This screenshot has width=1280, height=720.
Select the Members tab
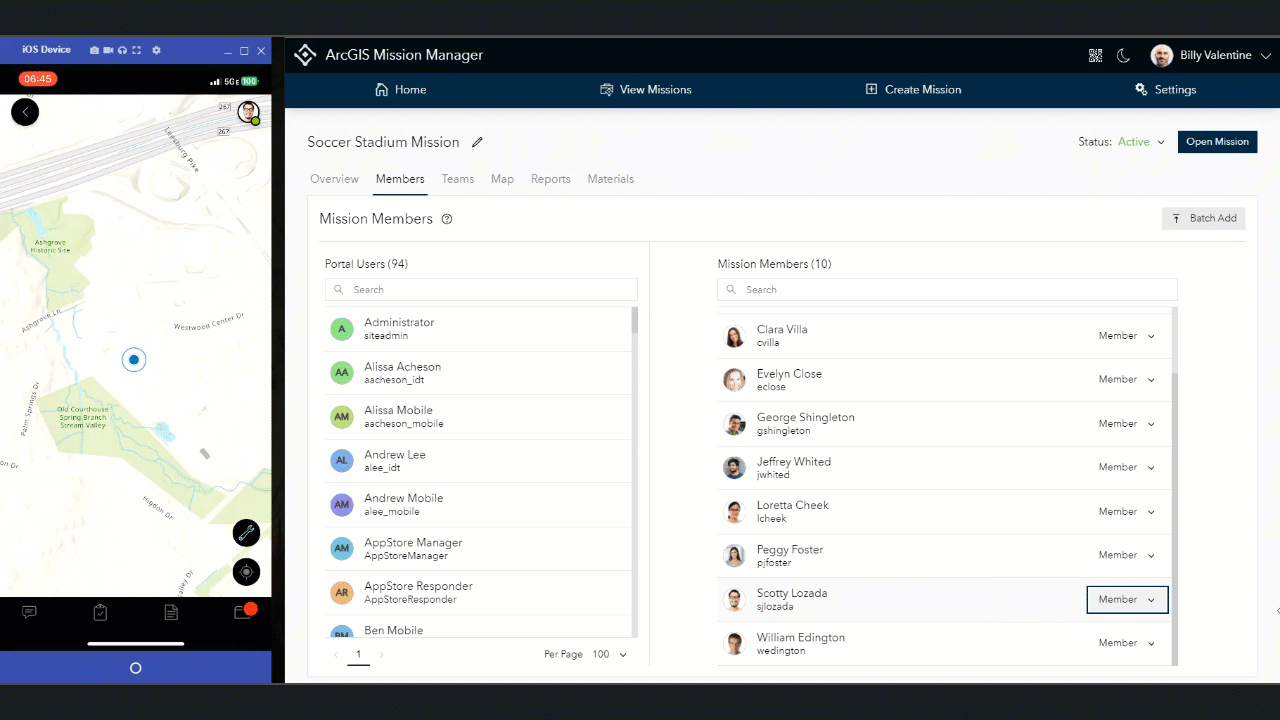[400, 179]
